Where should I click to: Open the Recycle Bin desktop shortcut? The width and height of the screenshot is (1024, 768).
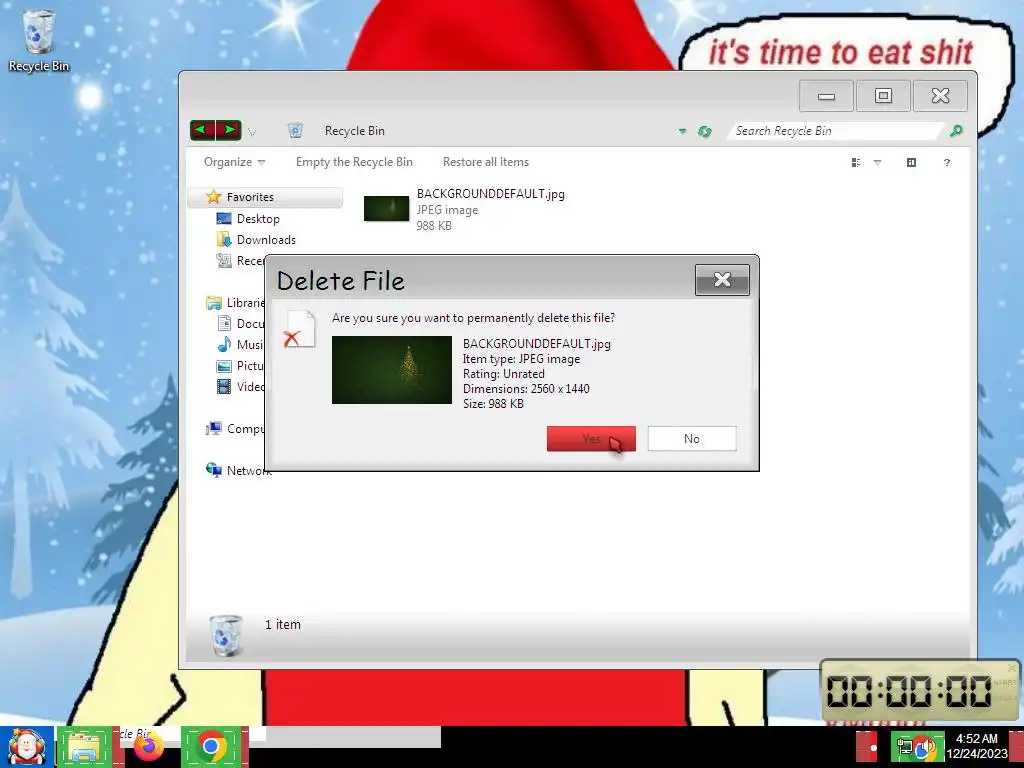pyautogui.click(x=39, y=40)
